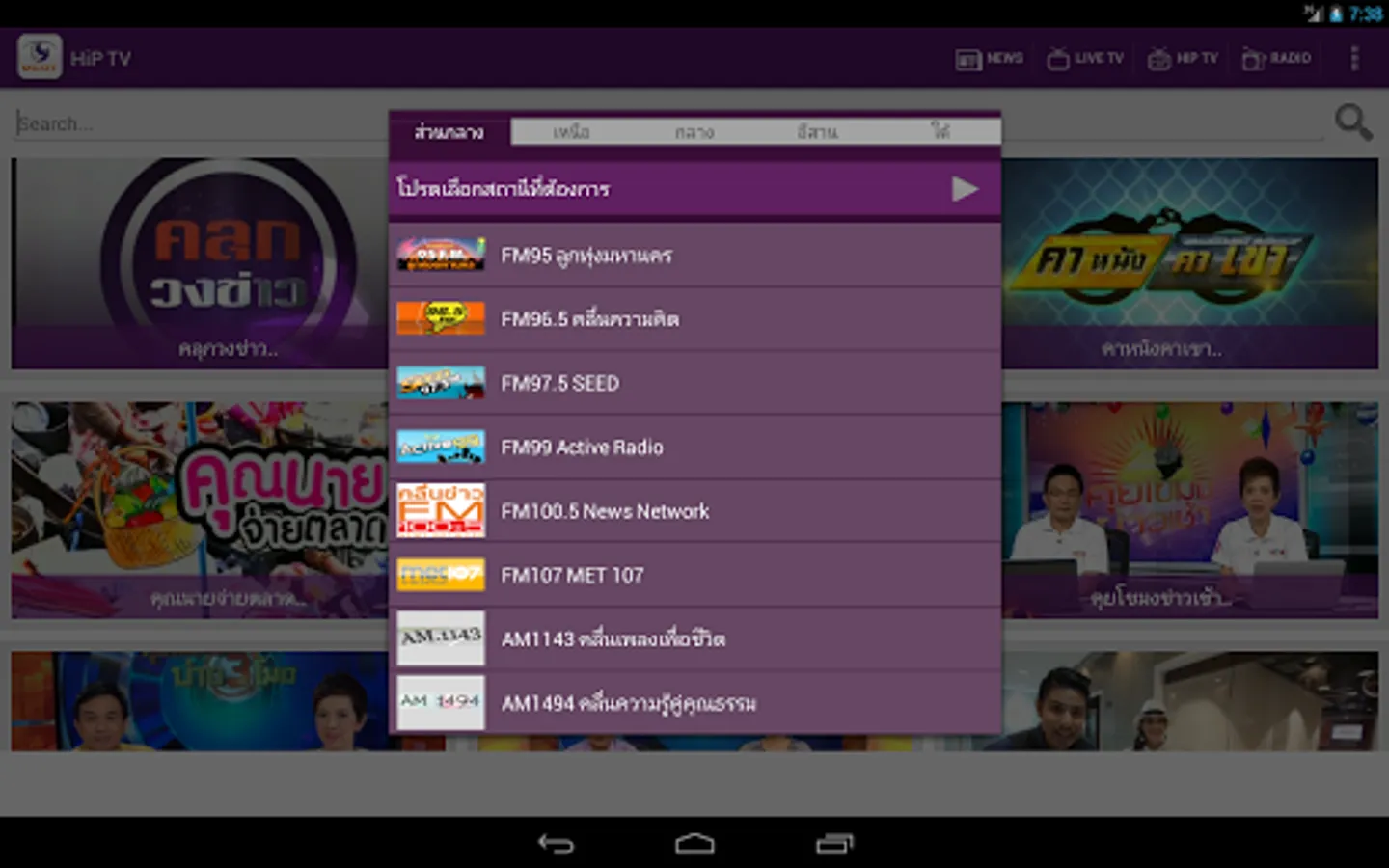Select AM1494 คลื่นความรู้คู่คุณธรรม station
The image size is (1389, 868).
tap(694, 703)
